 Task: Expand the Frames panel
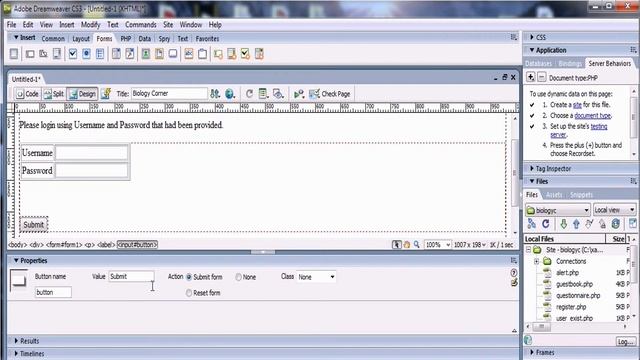click(x=532, y=352)
